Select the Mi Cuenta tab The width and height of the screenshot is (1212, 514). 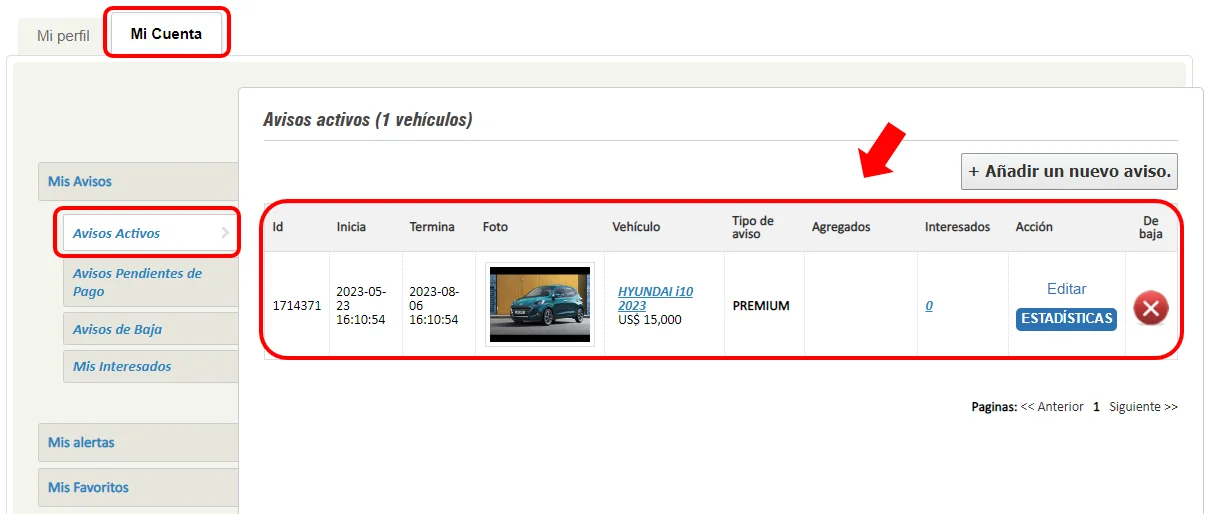tap(166, 34)
